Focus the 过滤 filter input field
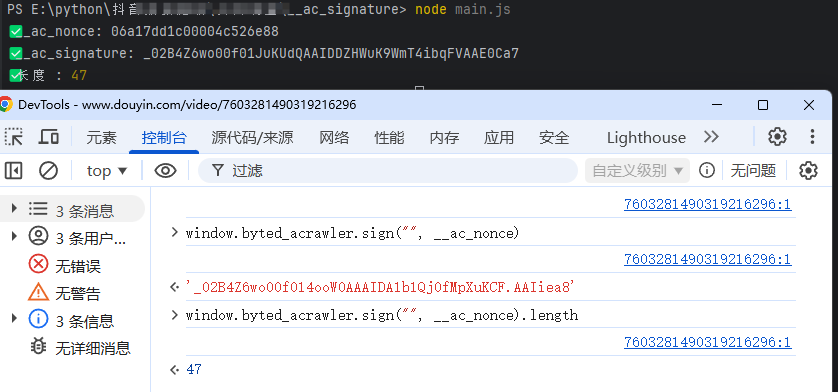The width and height of the screenshot is (838, 392). tap(388, 171)
